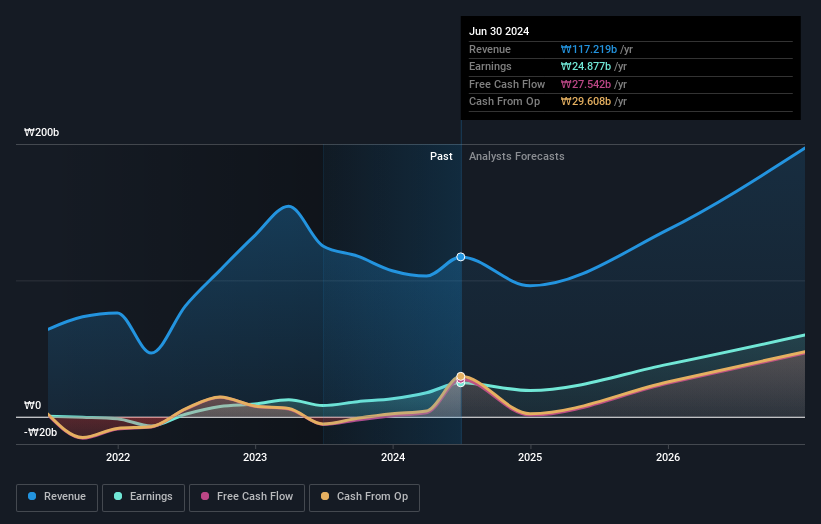This screenshot has width=821, height=524.
Task: Select the orange cash-from-op marker at mid-2024
Action: [461, 376]
